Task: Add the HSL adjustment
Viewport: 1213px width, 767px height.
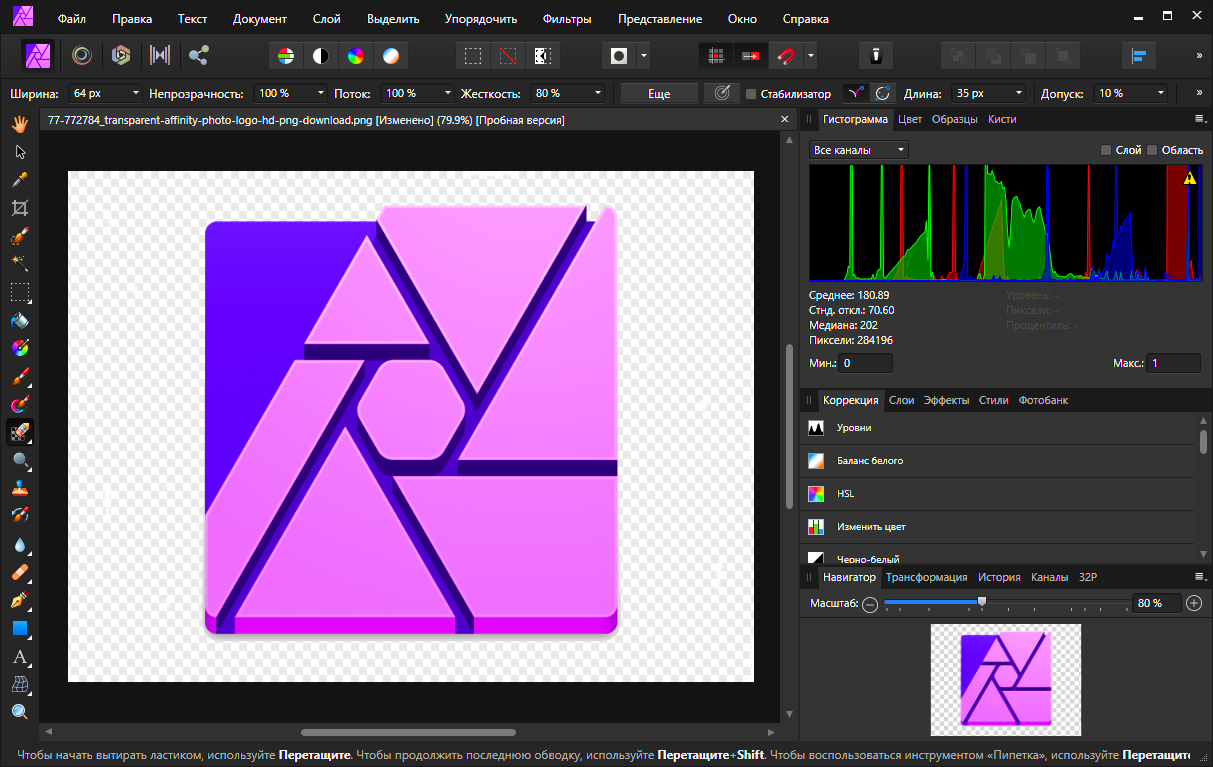Action: (x=1000, y=494)
